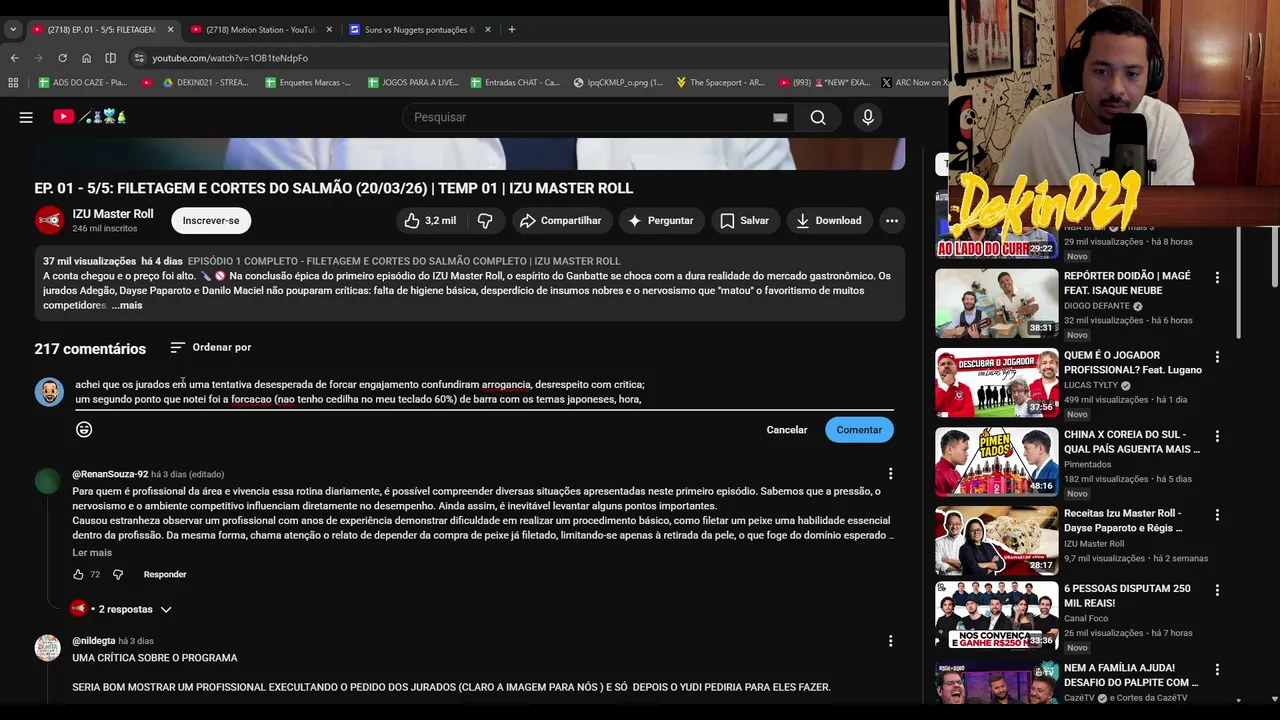
Task: Open options for Receitas Izu Master Roll video
Action: click(x=1217, y=515)
